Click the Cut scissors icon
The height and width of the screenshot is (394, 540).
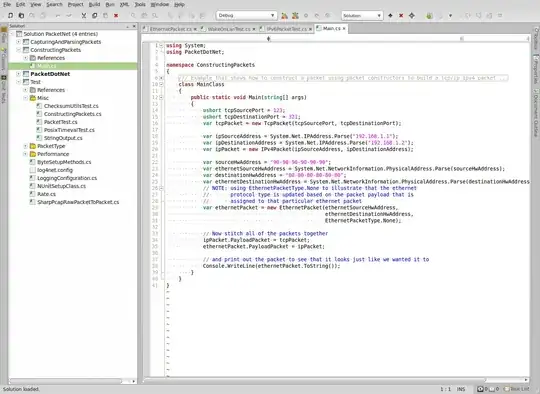pyautogui.click(x=84, y=15)
